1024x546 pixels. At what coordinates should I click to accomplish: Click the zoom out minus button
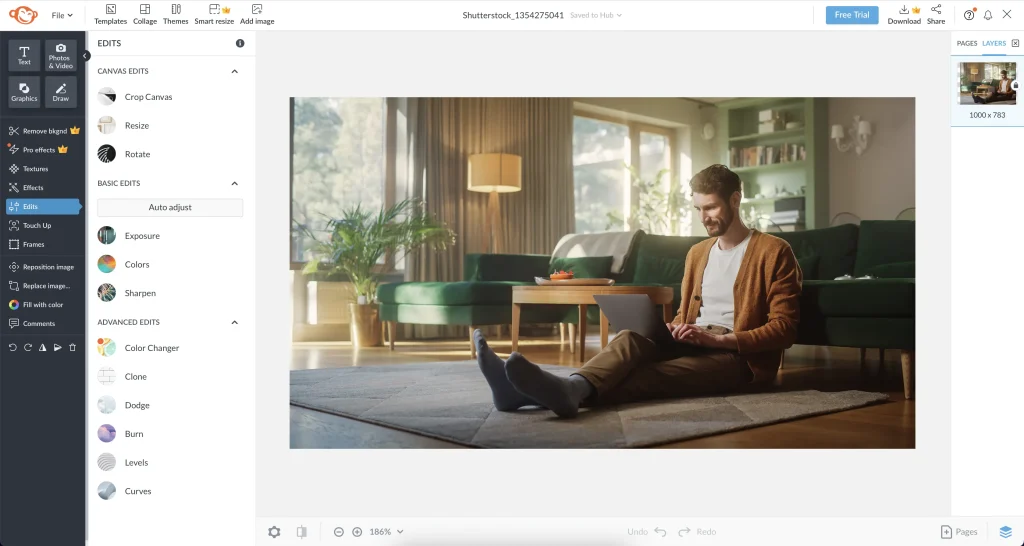coord(339,532)
